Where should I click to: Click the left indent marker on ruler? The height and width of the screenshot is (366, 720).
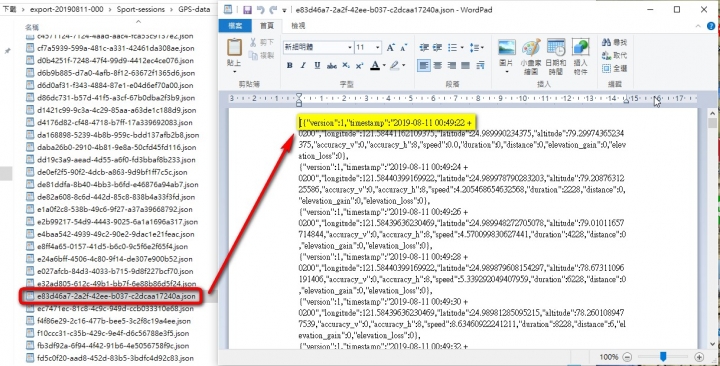point(299,99)
